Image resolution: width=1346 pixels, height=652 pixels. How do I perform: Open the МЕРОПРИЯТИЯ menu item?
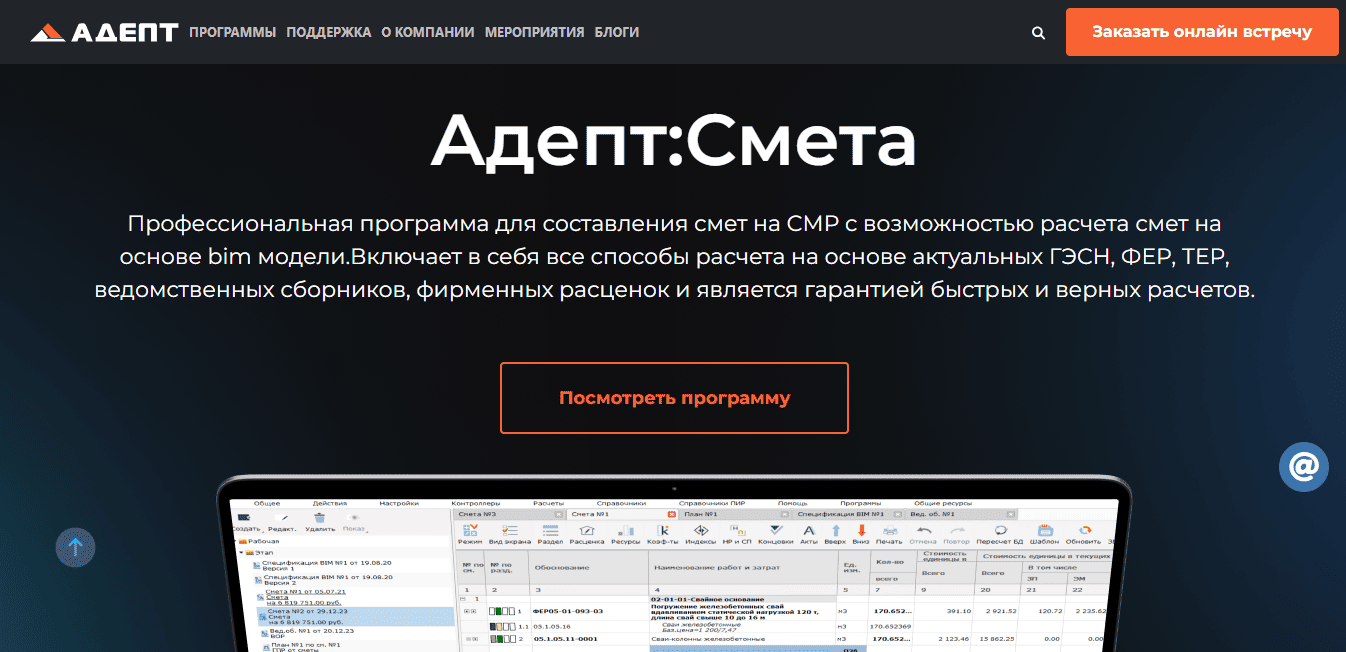(x=534, y=32)
